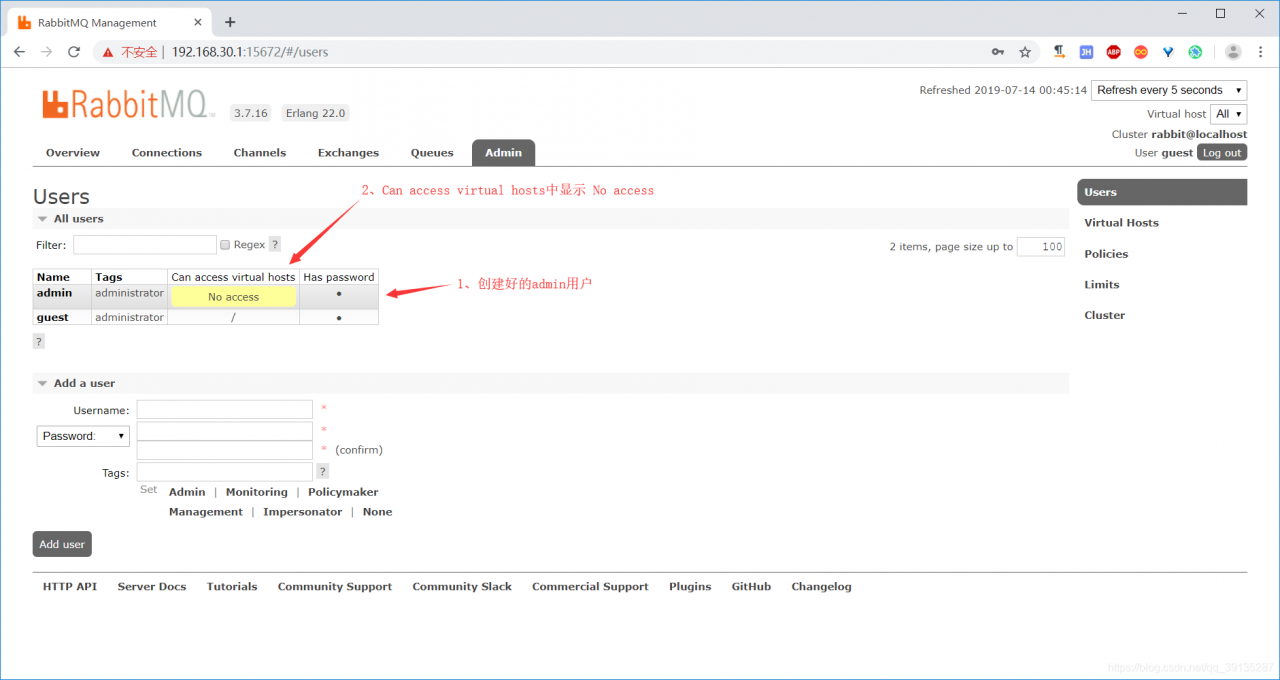Image resolution: width=1280 pixels, height=680 pixels.
Task: Open the Plugins footer link
Action: point(690,587)
